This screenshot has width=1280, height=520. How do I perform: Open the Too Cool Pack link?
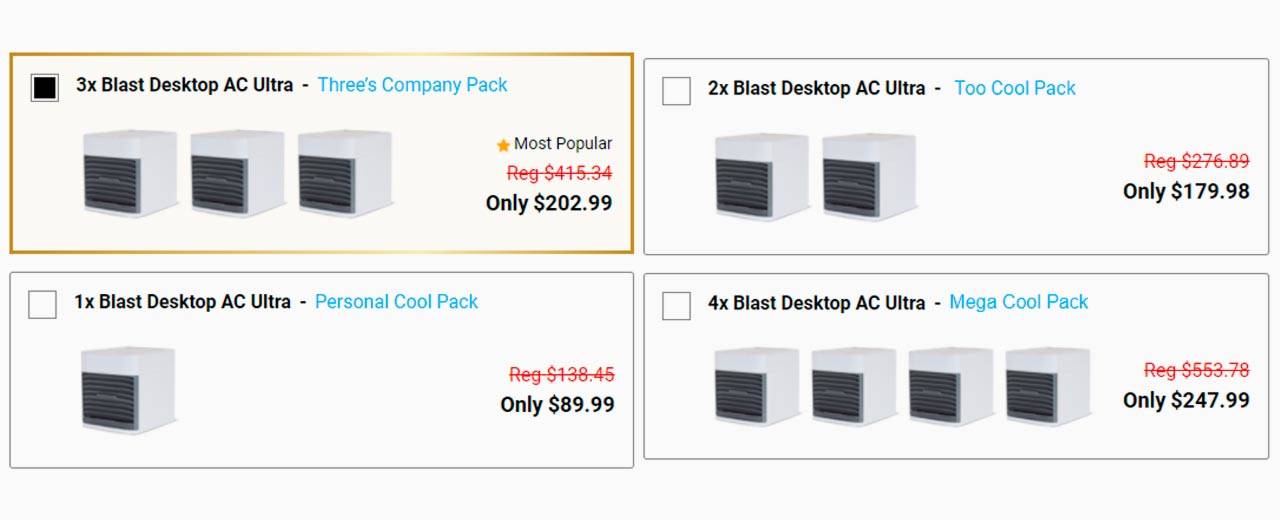click(1015, 88)
